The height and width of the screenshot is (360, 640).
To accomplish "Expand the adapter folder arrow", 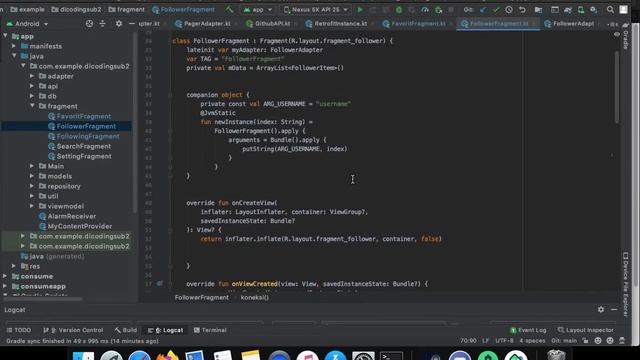I will [x=32, y=76].
